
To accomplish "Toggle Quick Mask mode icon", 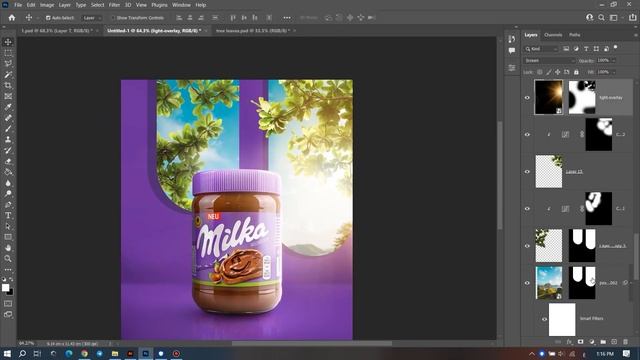I will 8,304.
